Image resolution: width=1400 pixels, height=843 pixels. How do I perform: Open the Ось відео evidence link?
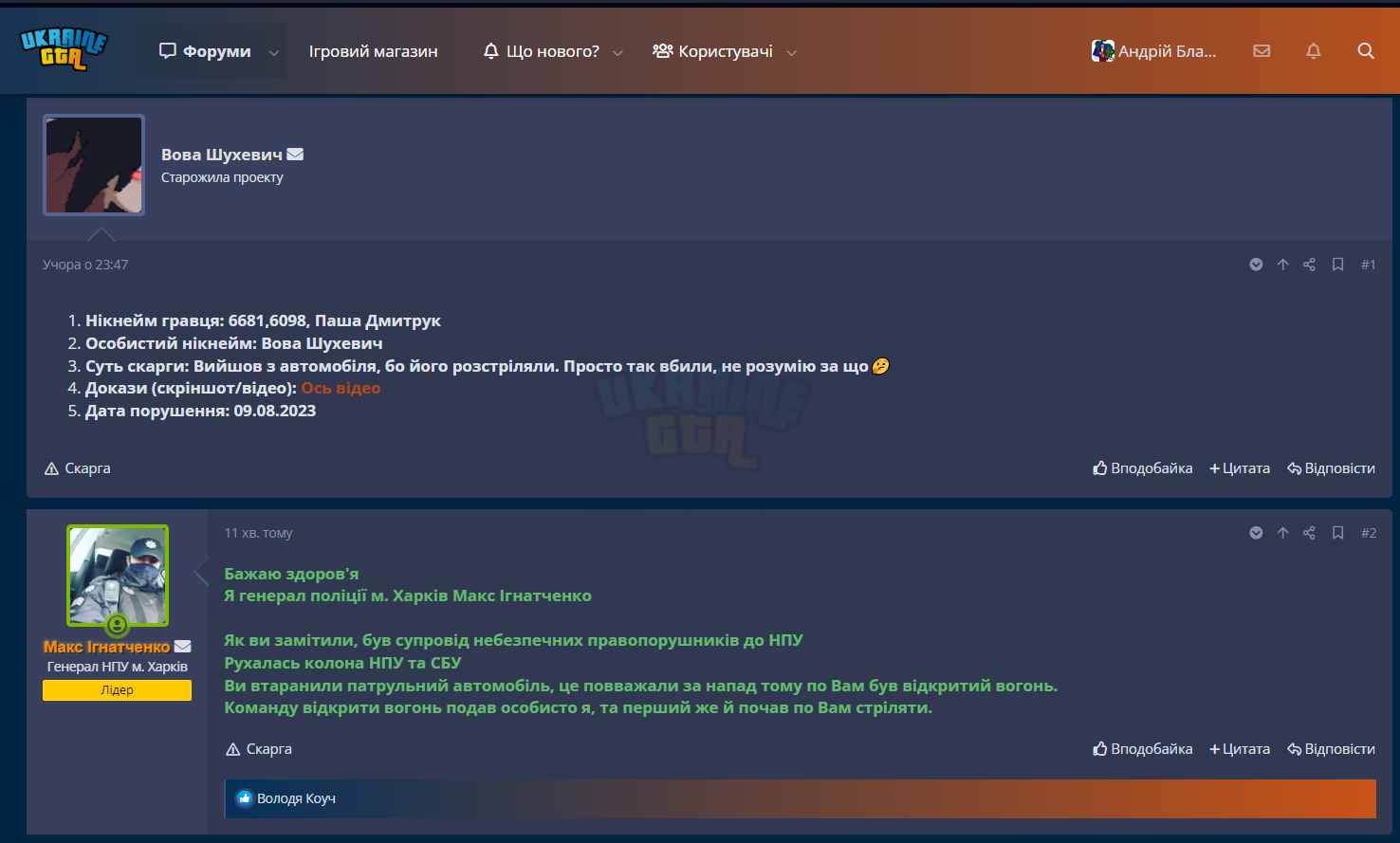[x=341, y=388]
